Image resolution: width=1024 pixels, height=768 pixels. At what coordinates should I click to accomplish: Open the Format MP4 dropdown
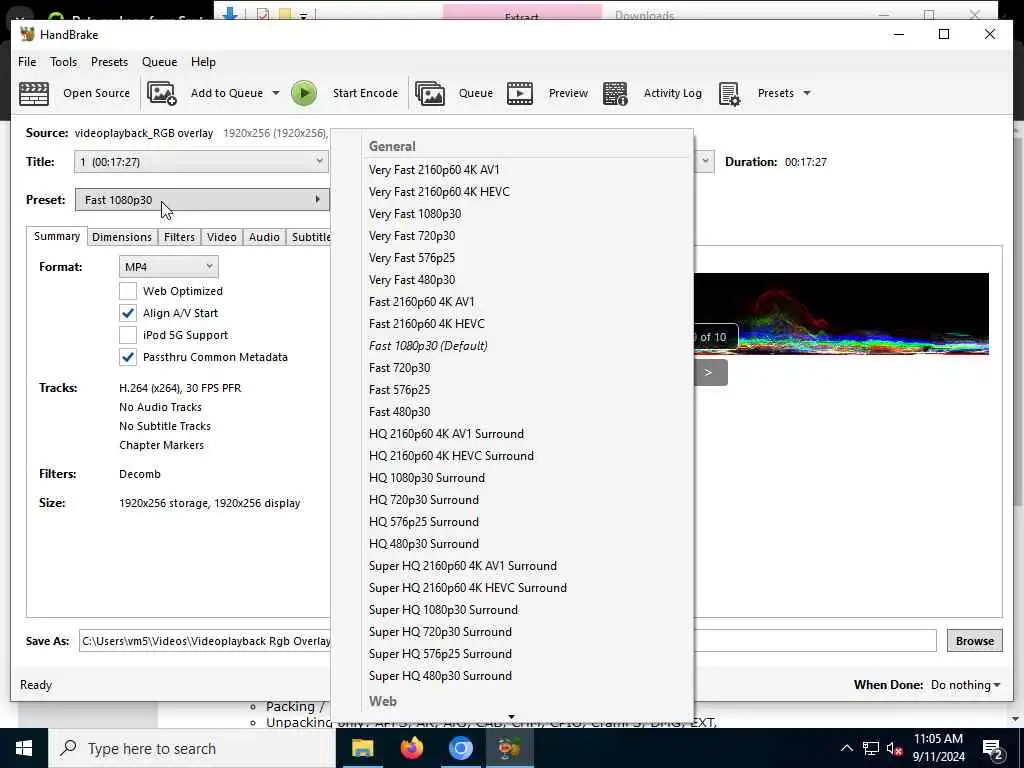click(x=168, y=266)
